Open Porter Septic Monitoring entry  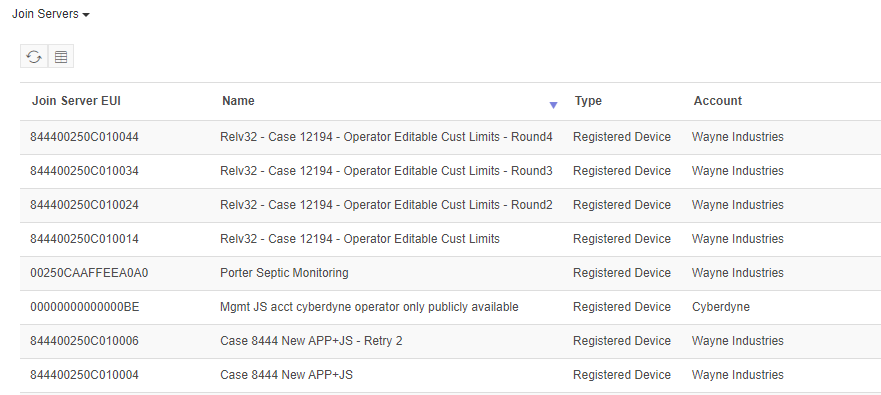[x=284, y=273]
